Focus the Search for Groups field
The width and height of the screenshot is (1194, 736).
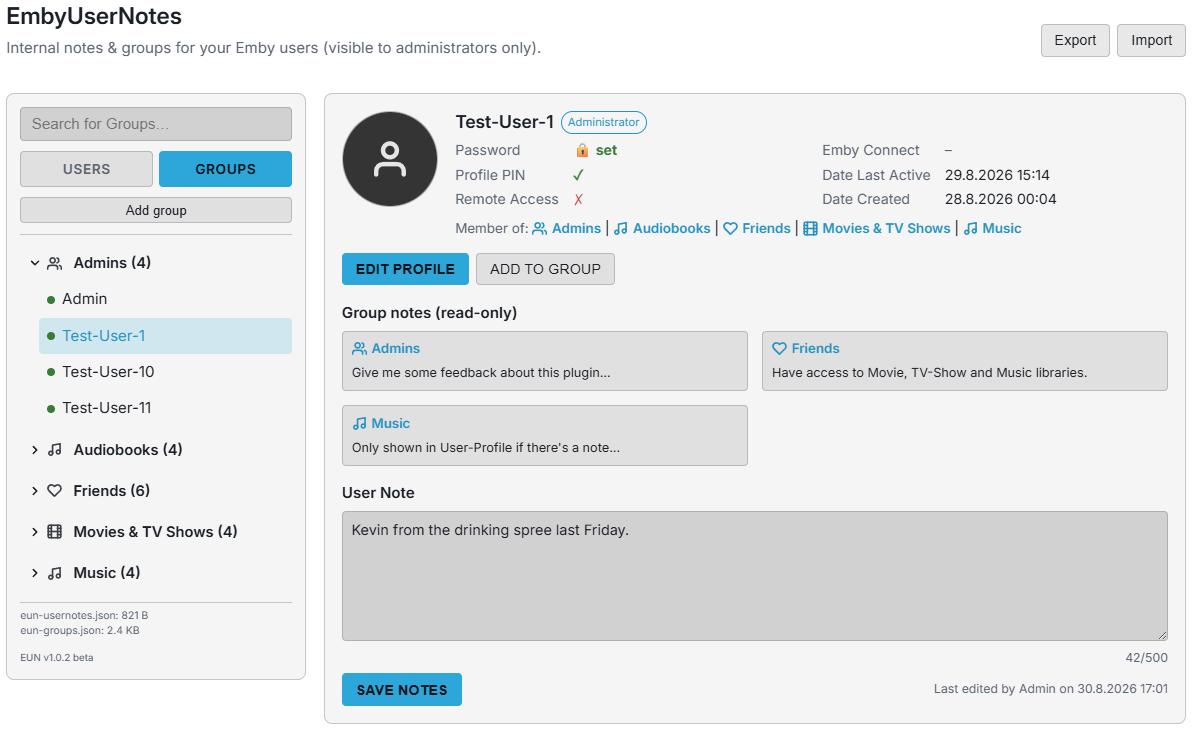pyautogui.click(x=156, y=124)
